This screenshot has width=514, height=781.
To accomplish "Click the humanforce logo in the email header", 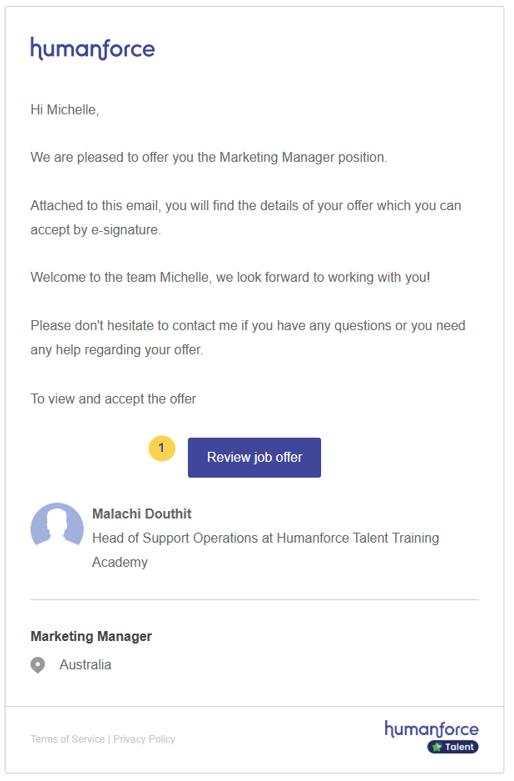I will 93,49.
